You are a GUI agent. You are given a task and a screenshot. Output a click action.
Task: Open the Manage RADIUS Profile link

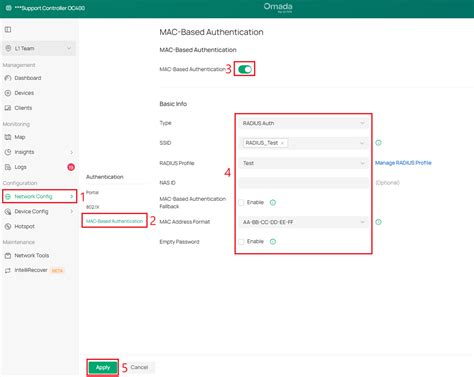[x=403, y=163]
